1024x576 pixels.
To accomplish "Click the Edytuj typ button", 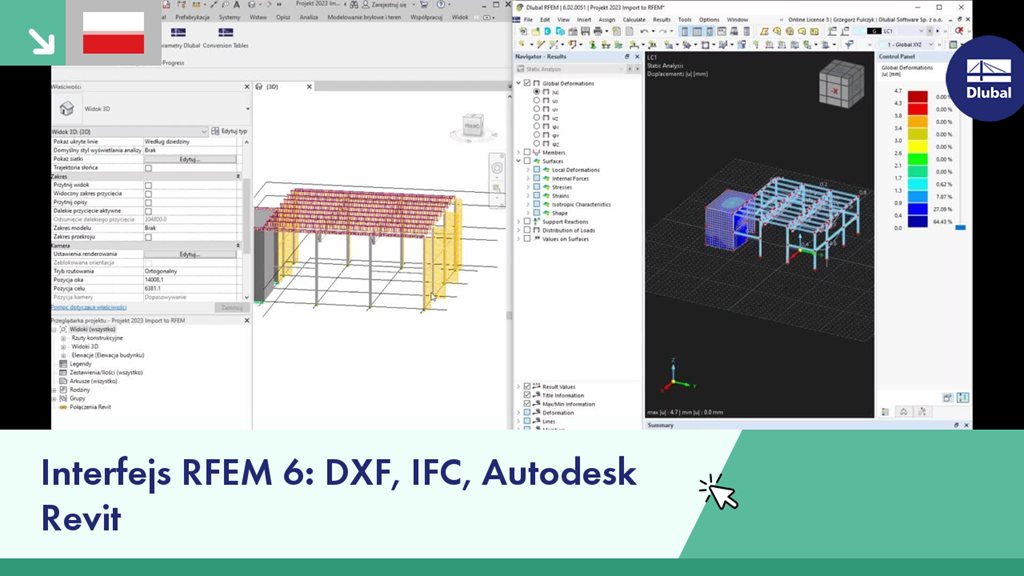I will [x=229, y=131].
